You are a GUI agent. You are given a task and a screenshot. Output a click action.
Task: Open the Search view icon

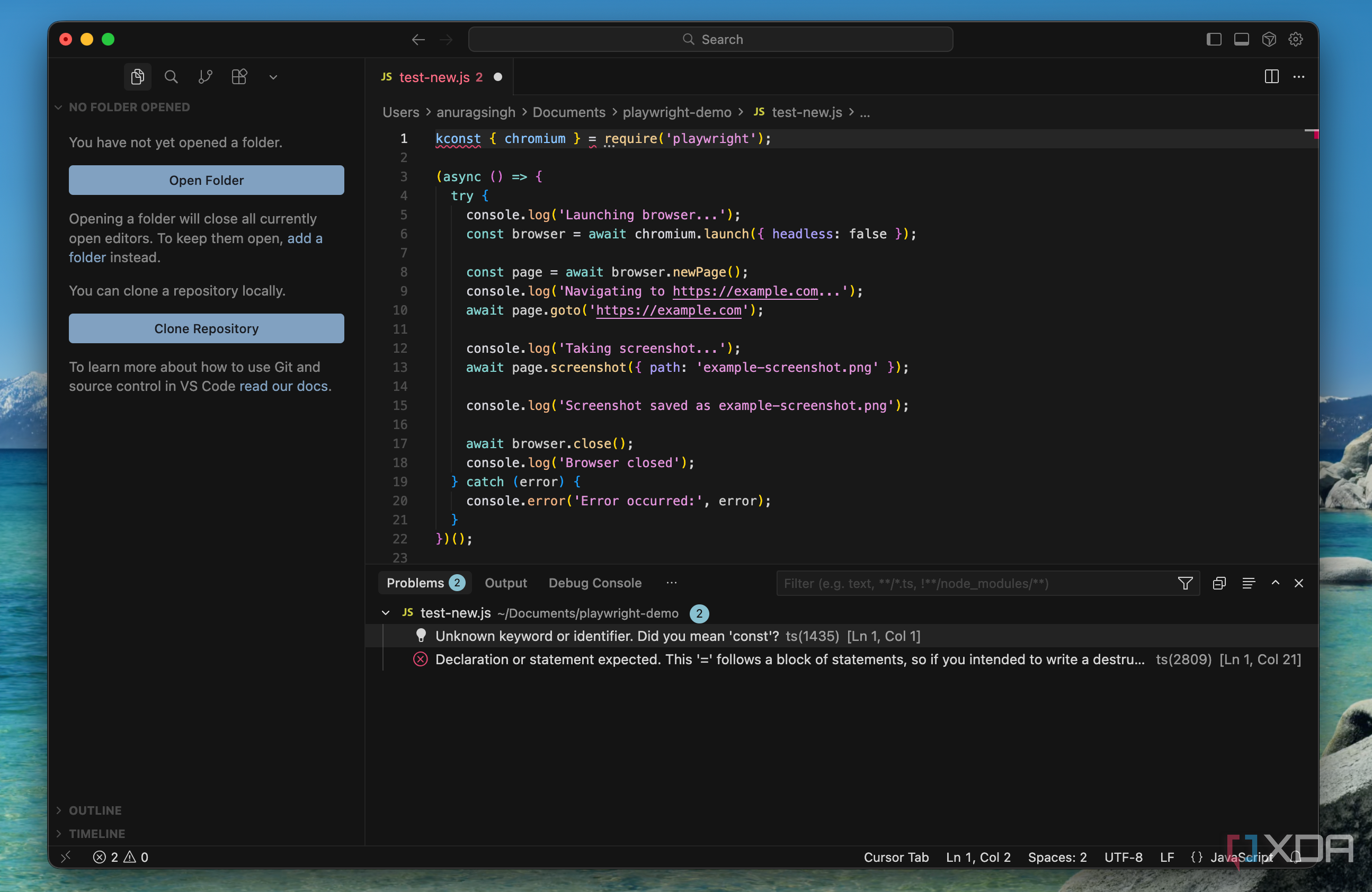[x=171, y=77]
